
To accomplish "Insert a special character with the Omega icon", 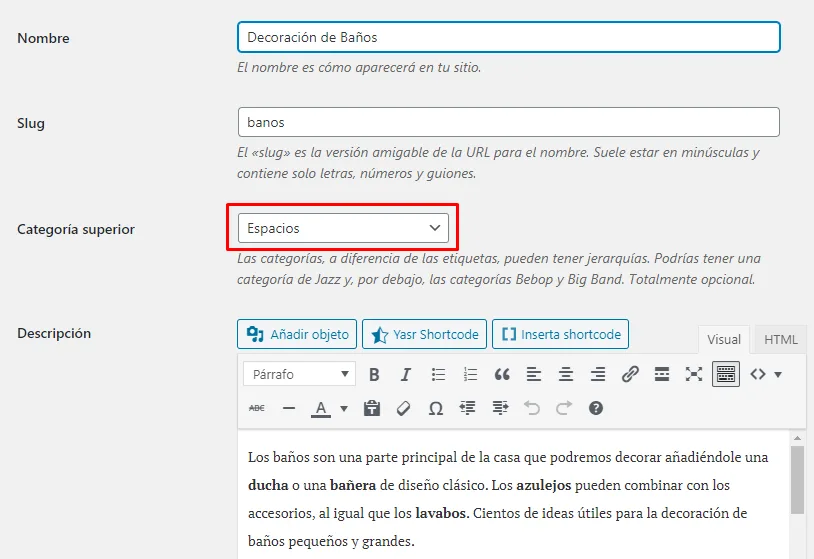I will pyautogui.click(x=435, y=408).
